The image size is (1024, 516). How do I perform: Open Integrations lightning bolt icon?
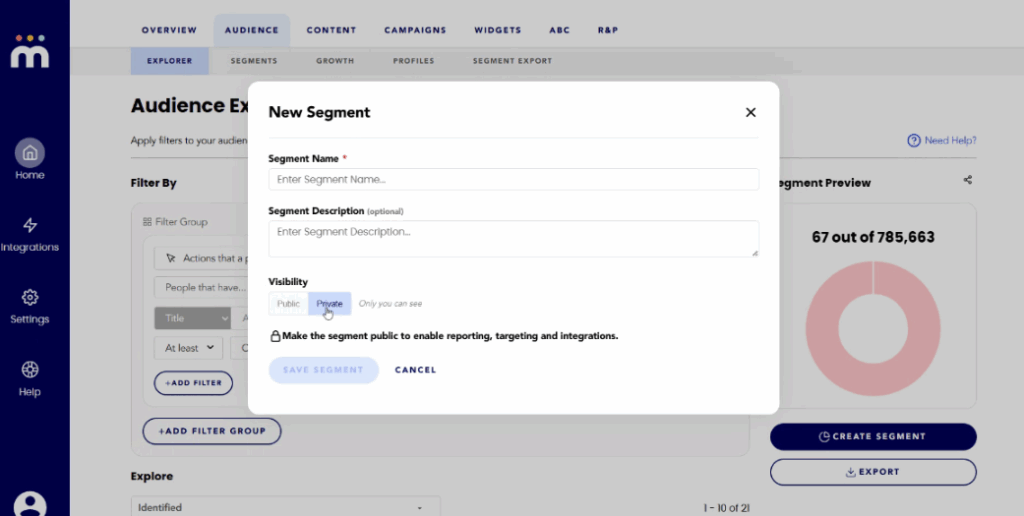(30, 226)
